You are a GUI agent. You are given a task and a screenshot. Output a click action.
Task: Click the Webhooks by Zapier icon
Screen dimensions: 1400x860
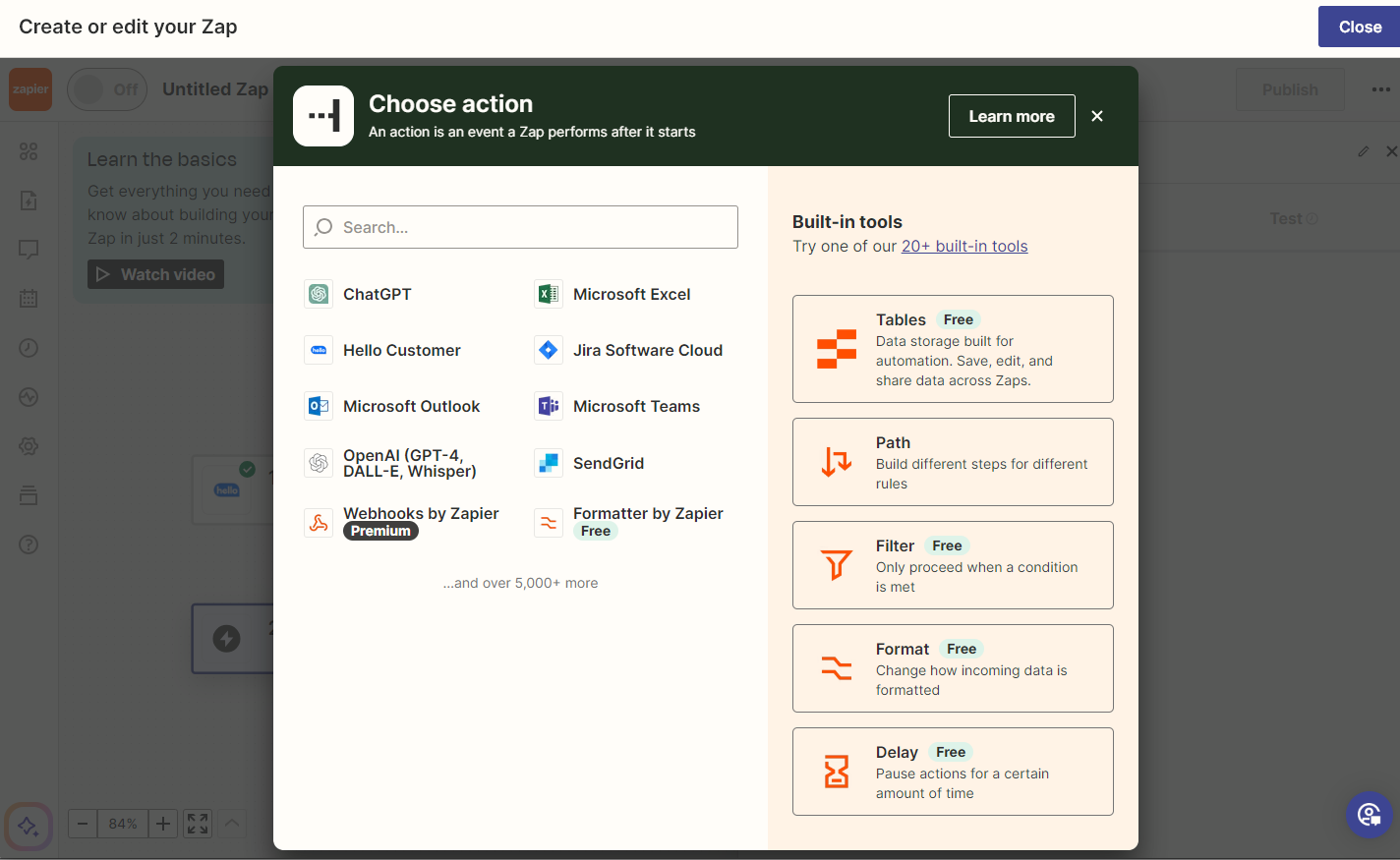coord(319,522)
